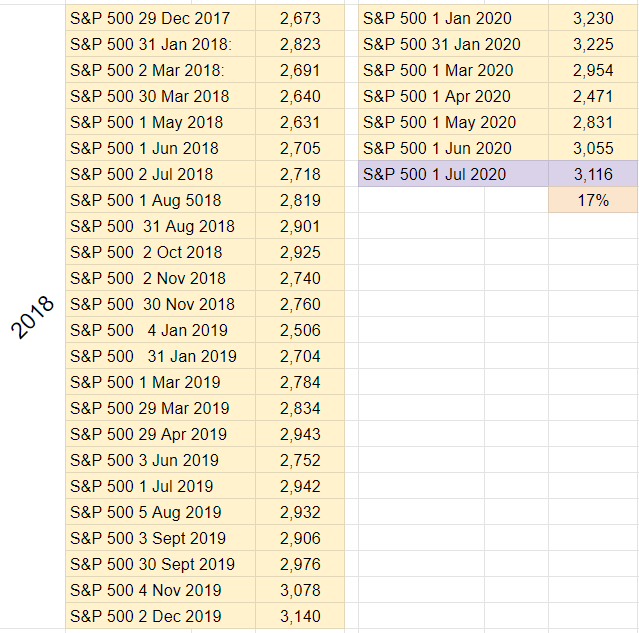Select cell S&P 500 29 Mar 2019
Viewport: 639px width, 633px height.
[160, 408]
